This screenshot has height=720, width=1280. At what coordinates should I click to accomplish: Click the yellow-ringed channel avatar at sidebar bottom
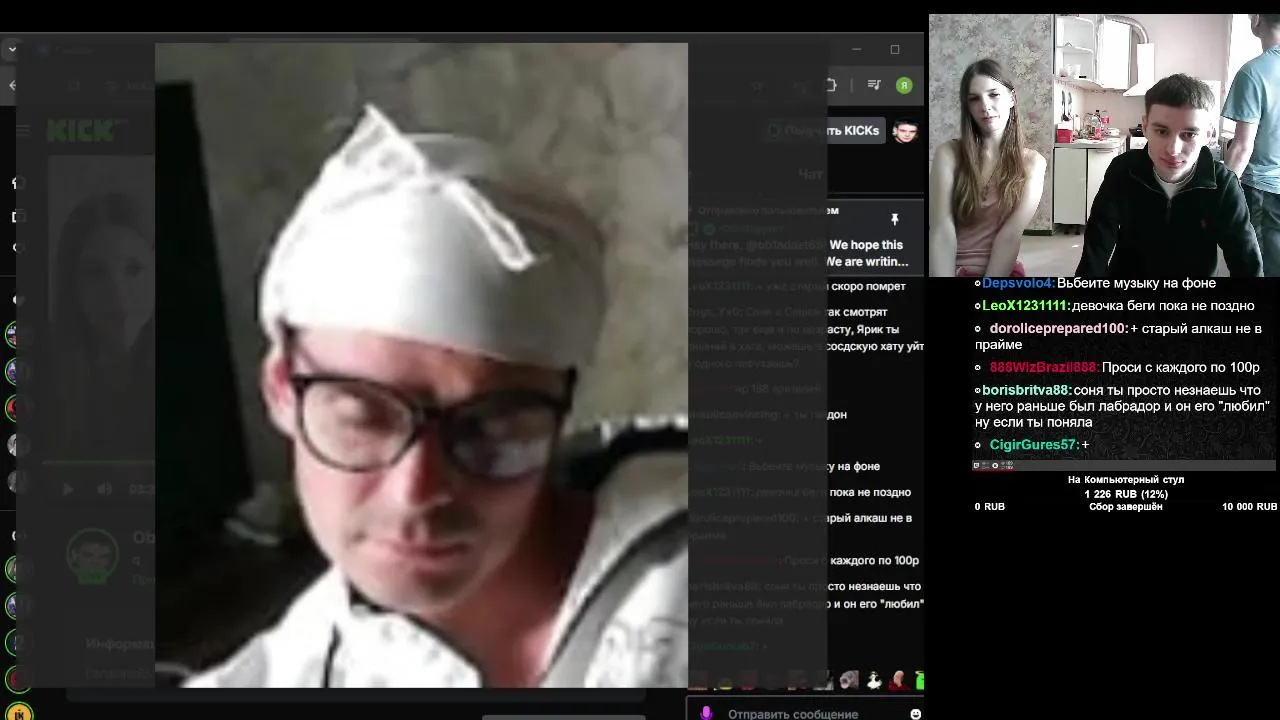pyautogui.click(x=19, y=712)
